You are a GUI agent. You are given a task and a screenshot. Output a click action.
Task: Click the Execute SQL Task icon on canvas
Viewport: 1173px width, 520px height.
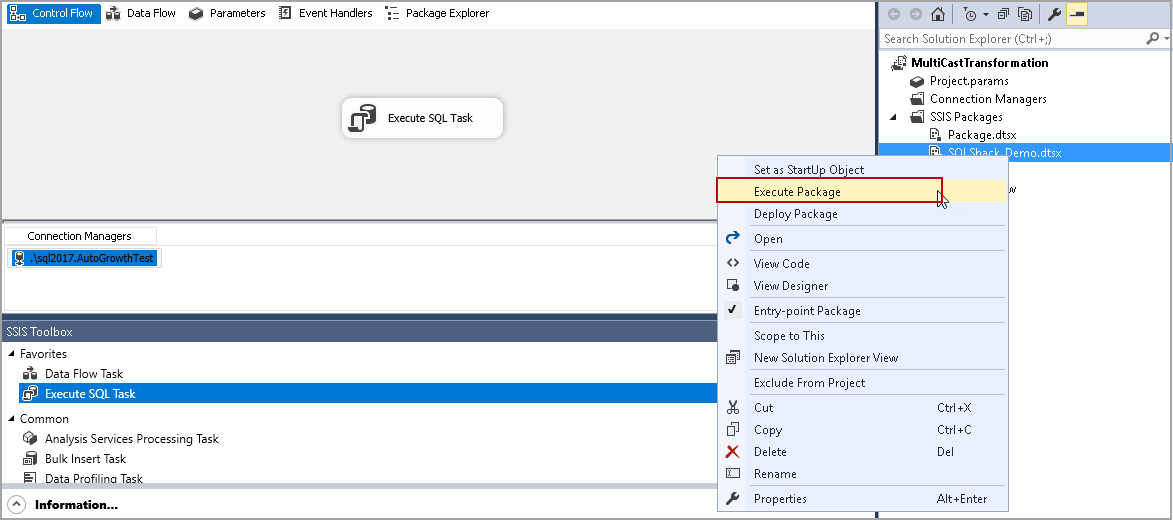tap(363, 118)
